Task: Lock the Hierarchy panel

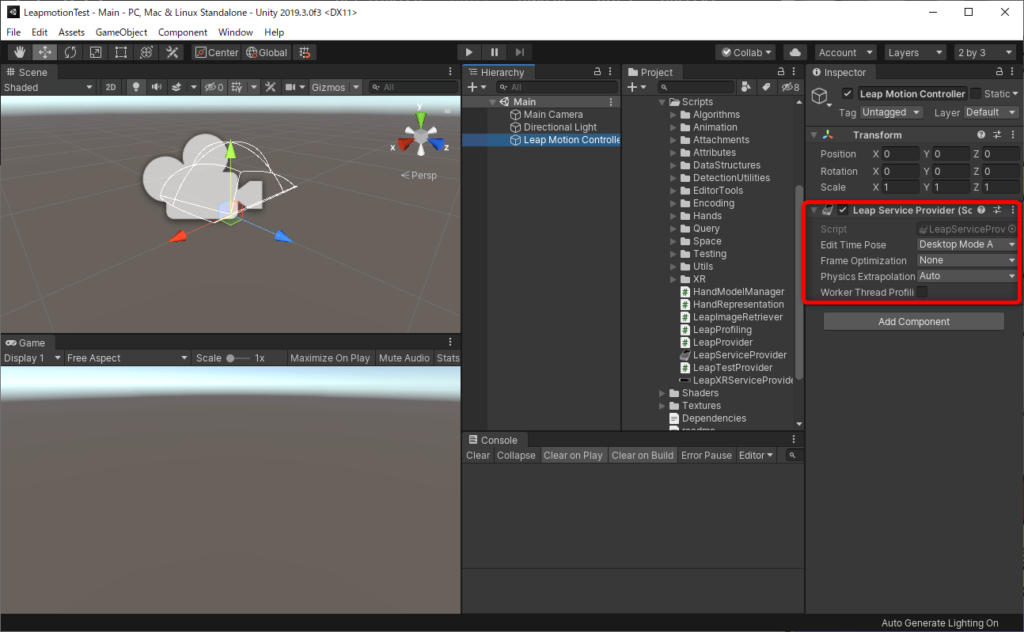Action: [x=597, y=72]
